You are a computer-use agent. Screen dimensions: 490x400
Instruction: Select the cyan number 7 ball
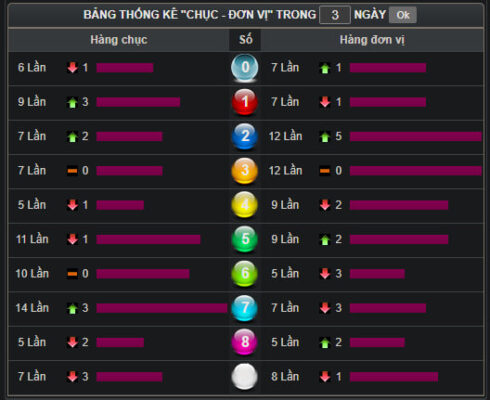[245, 308]
